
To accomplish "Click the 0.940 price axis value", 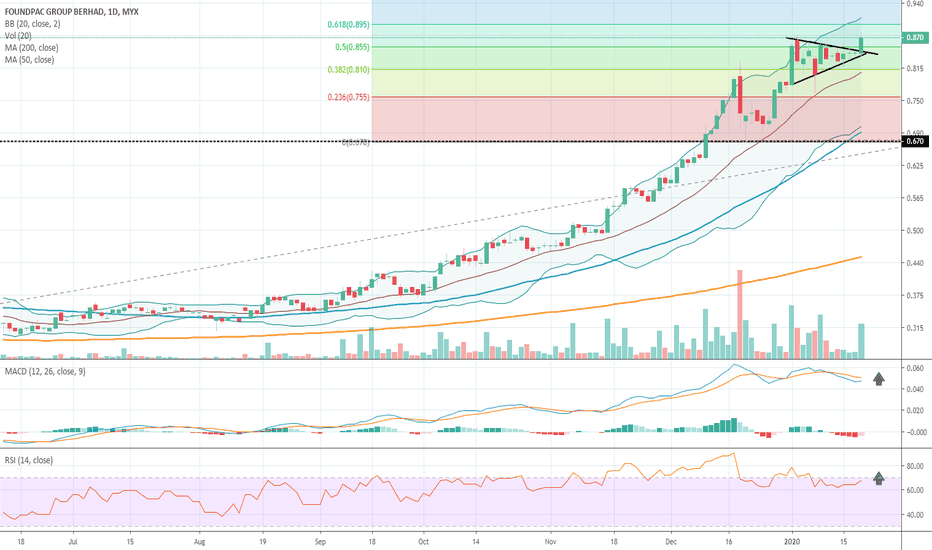I will click(x=915, y=4).
